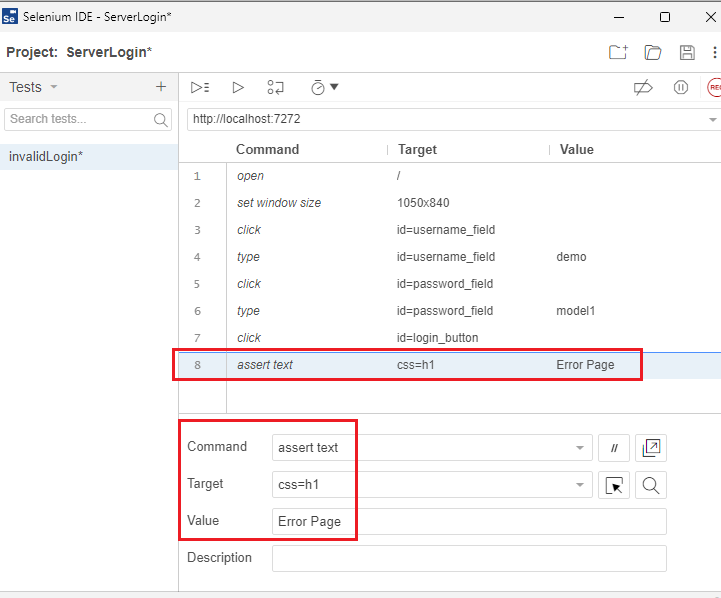
Task: Select row 4 type command
Action: pos(450,257)
